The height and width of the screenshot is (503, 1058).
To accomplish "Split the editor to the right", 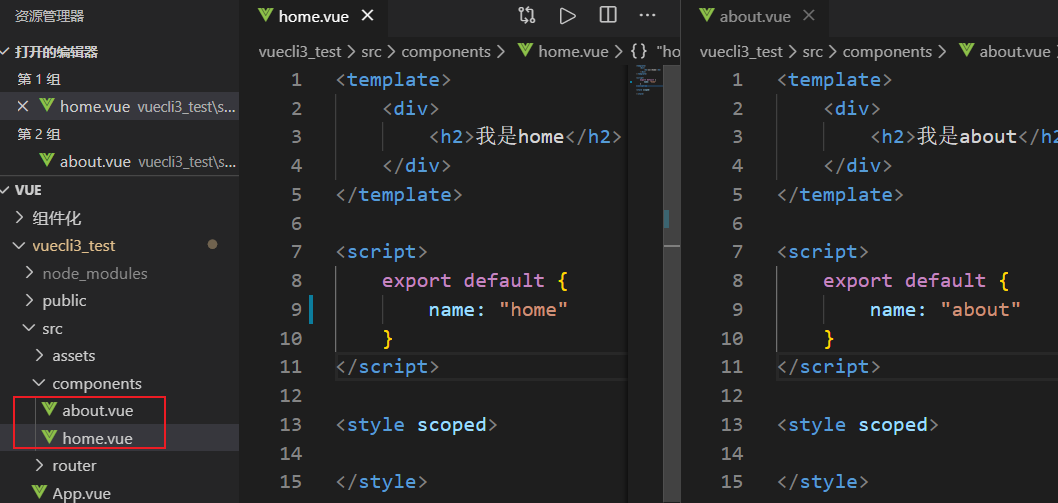I will 608,15.
